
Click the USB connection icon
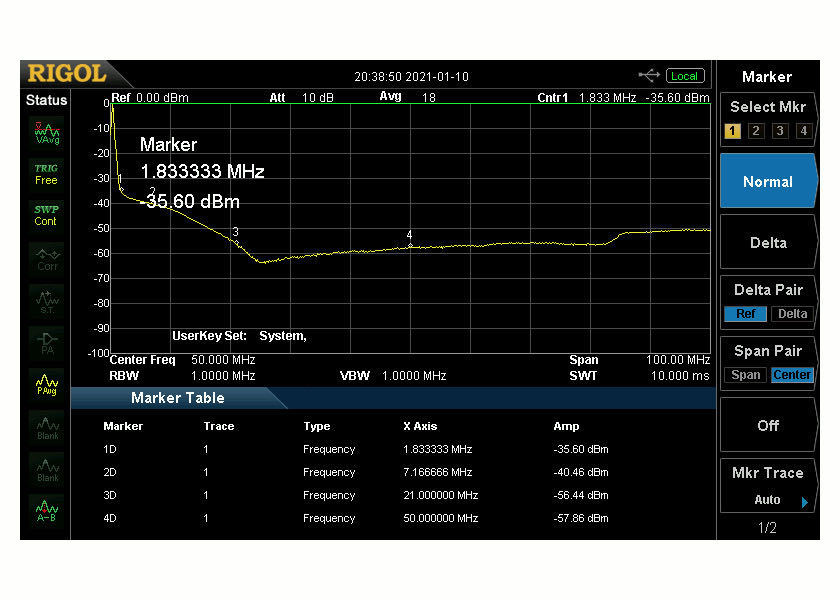(649, 76)
